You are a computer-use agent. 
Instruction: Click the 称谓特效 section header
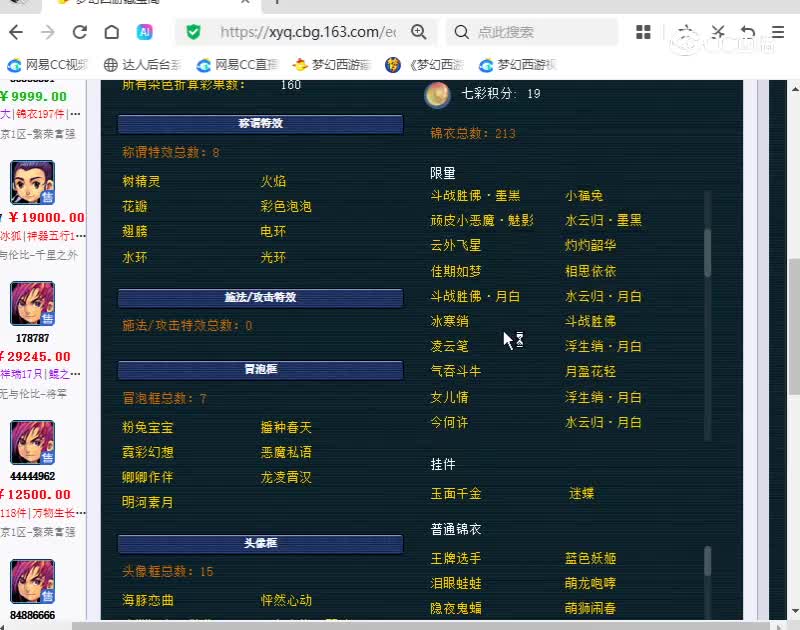pos(260,124)
